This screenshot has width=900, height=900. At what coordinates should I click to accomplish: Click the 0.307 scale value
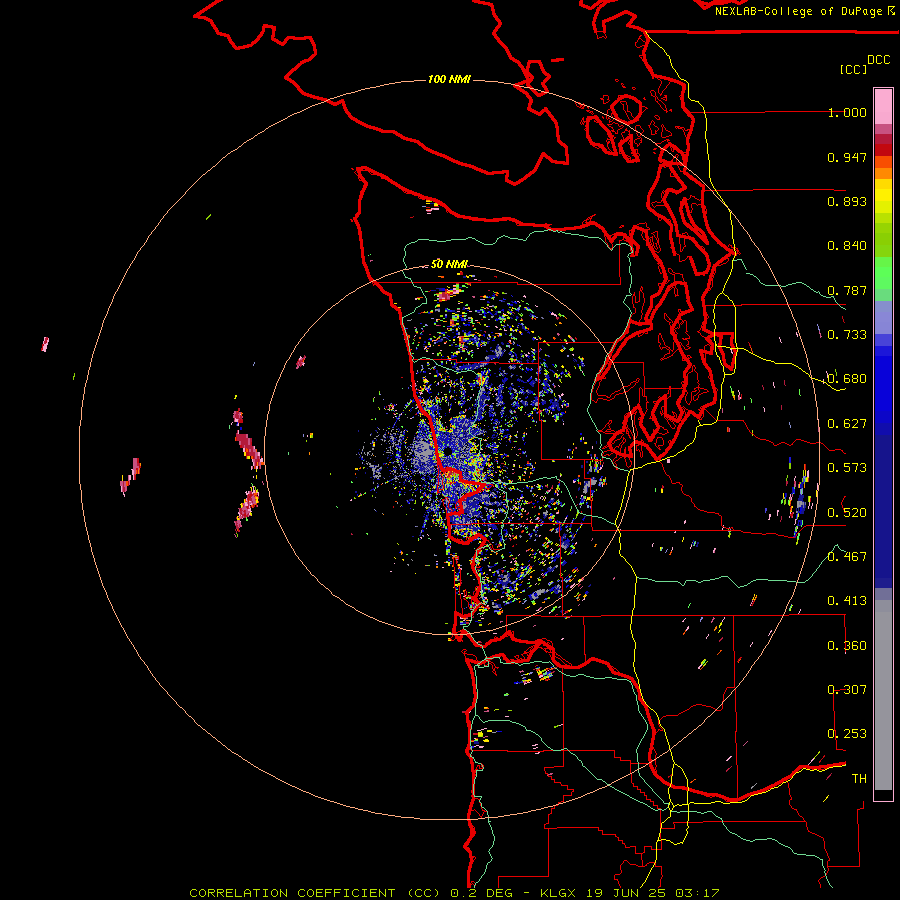[x=847, y=690]
